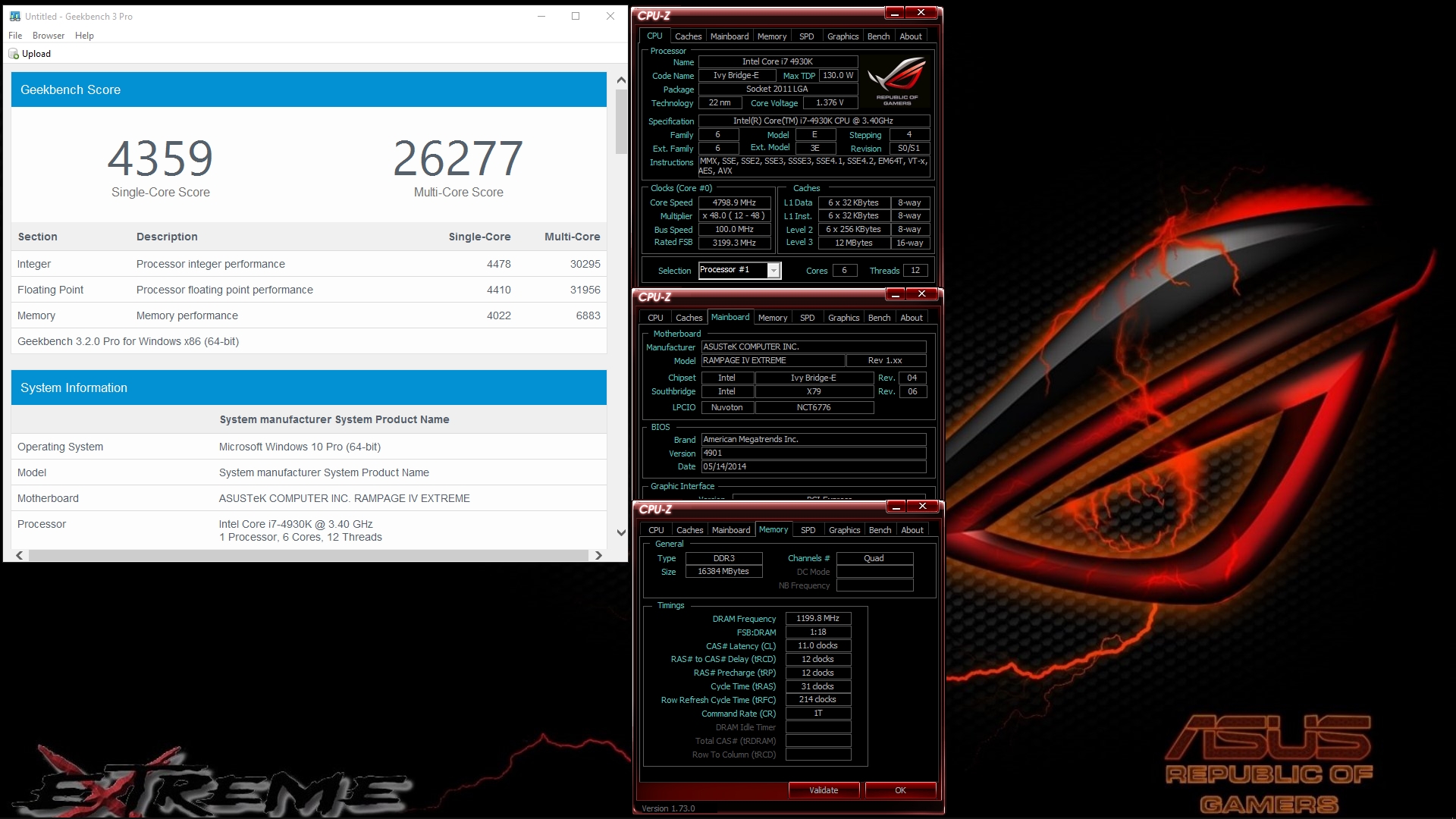Switch to Caches tab in top CPU-Z window
1456x819 pixels.
[x=688, y=36]
